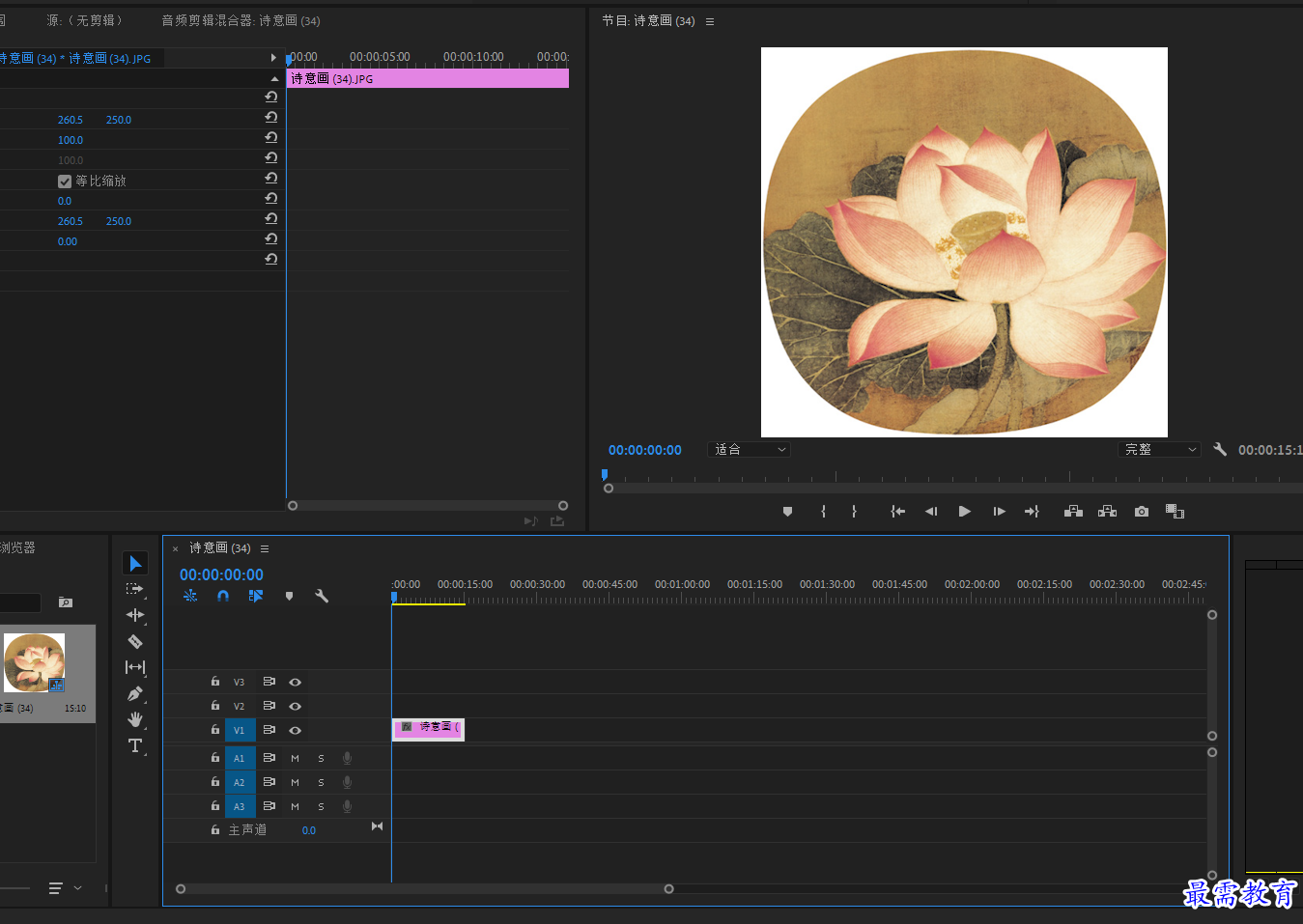Select the lotus thumbnail in project panel
Image resolution: width=1303 pixels, height=924 pixels.
pyautogui.click(x=34, y=662)
